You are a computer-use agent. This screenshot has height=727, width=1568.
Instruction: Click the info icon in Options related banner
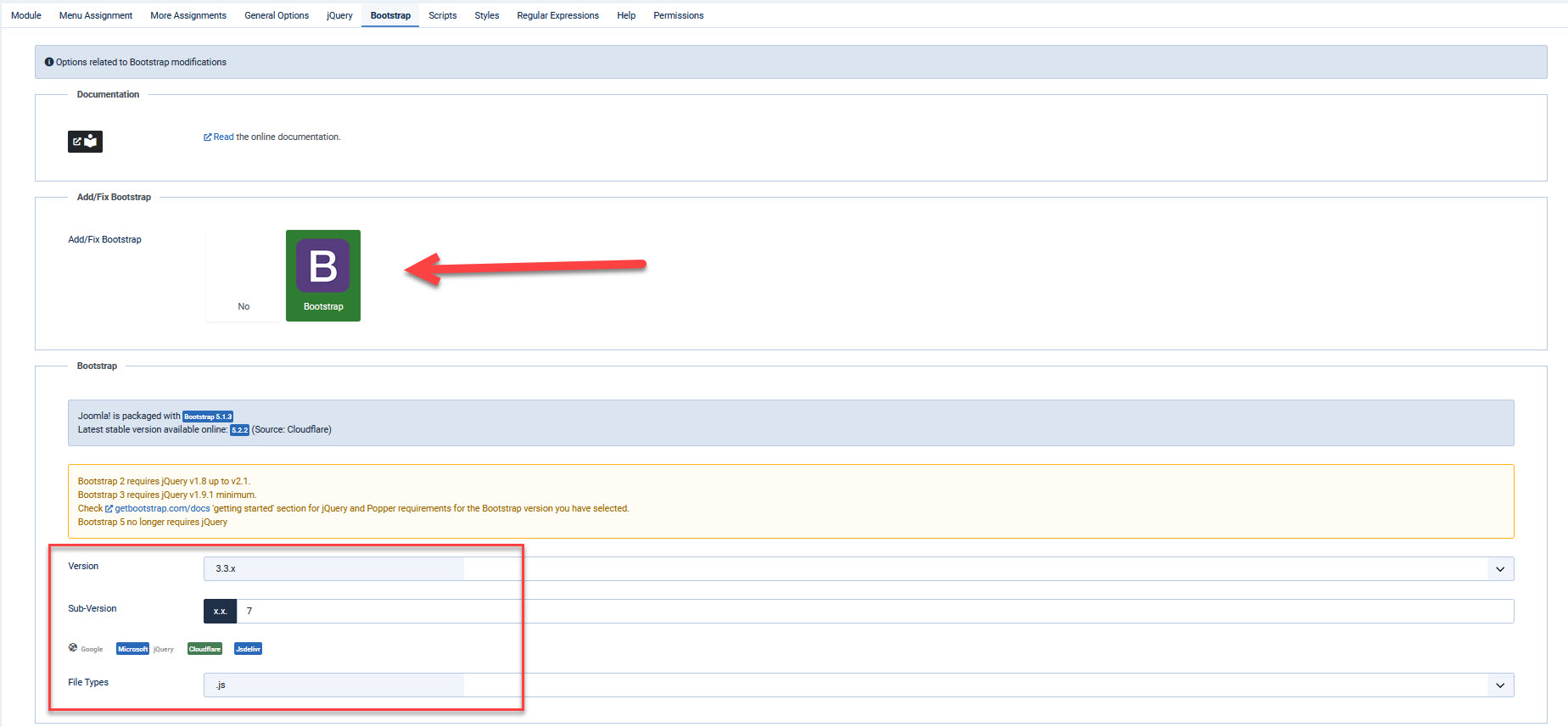pos(49,62)
